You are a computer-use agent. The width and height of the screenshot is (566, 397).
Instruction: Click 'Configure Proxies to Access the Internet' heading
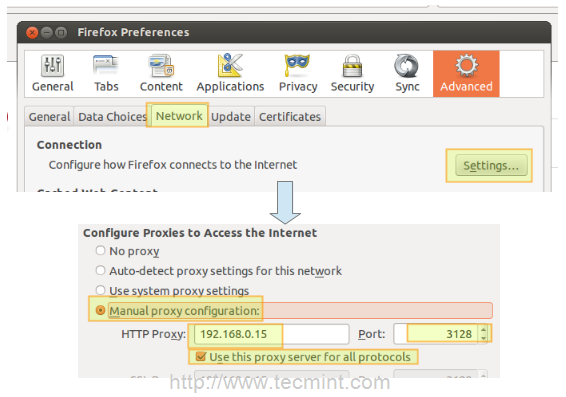tap(200, 233)
